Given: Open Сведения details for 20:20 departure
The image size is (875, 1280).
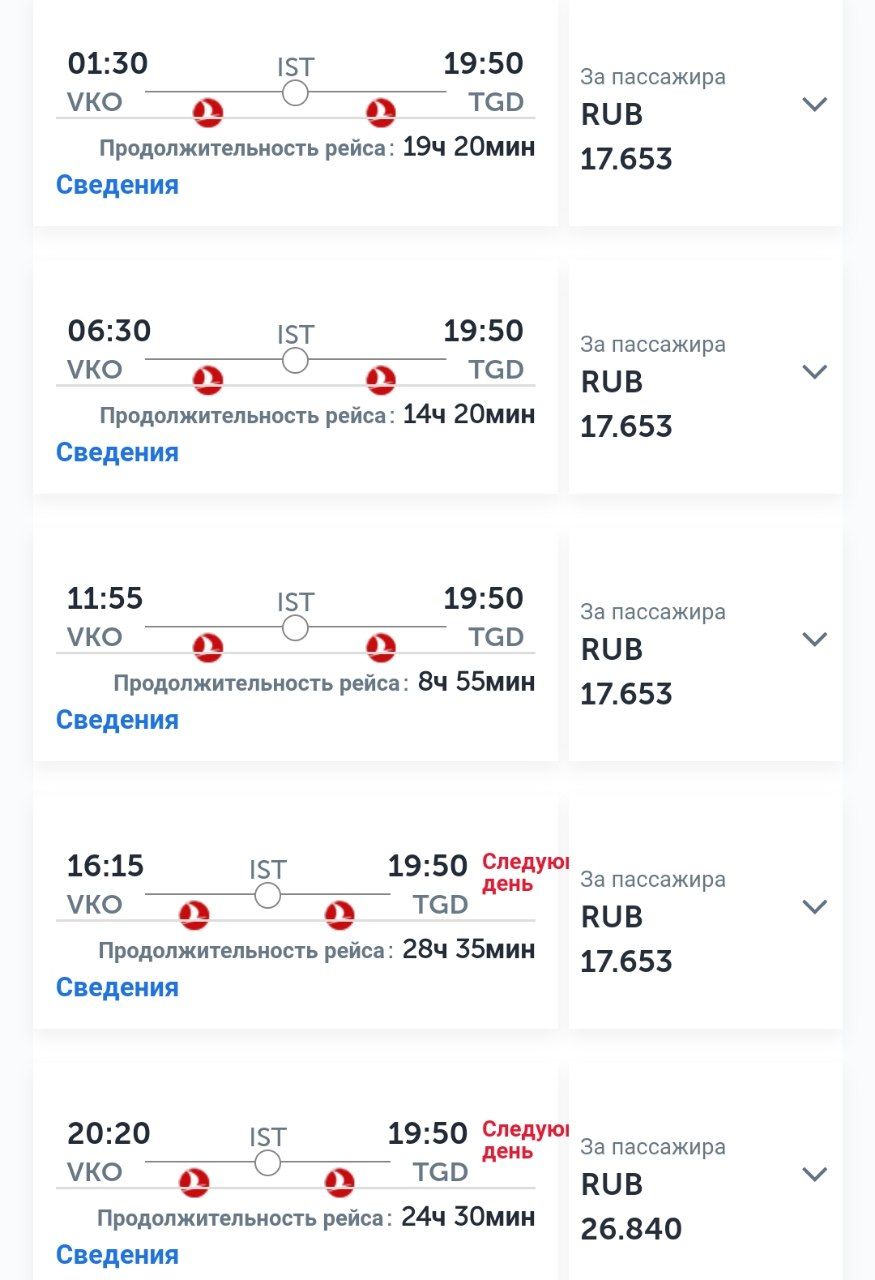Looking at the screenshot, I should pos(117,1255).
